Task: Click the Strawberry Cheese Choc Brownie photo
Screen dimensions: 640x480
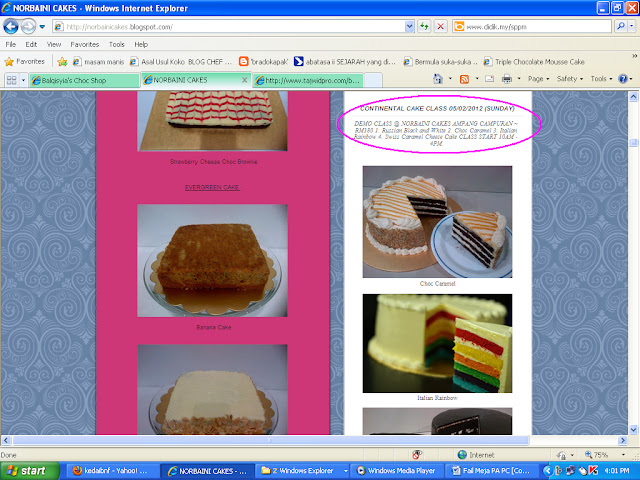Action: 212,121
